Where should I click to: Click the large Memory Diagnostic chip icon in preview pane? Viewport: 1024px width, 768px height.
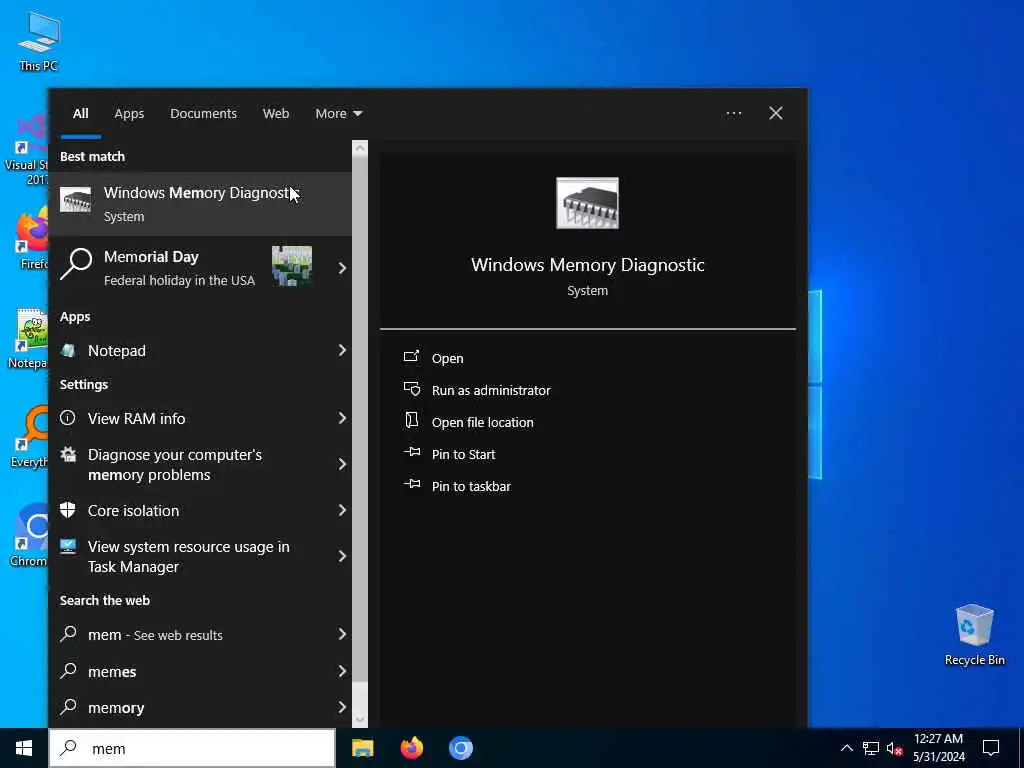pos(587,203)
